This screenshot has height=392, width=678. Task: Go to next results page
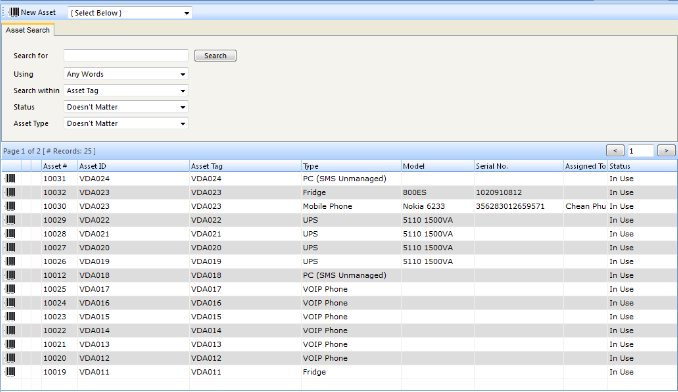[666, 150]
